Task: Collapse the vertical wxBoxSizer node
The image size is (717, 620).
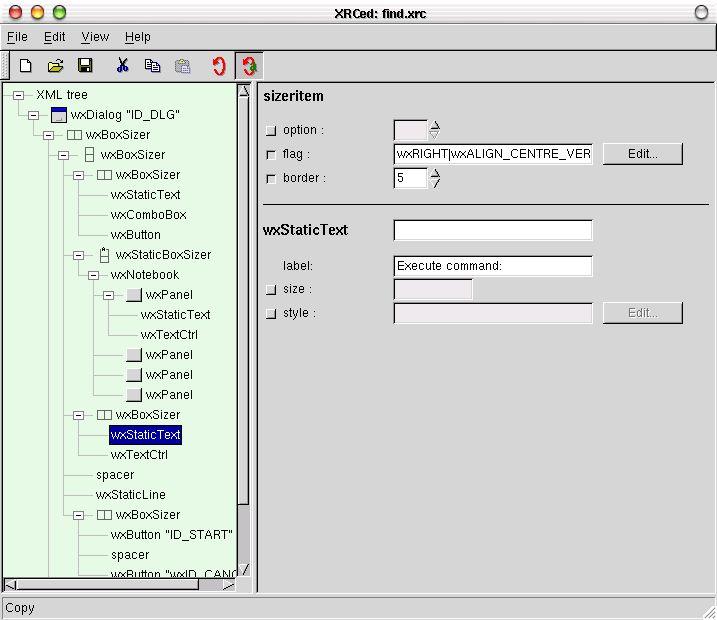Action: click(x=64, y=155)
